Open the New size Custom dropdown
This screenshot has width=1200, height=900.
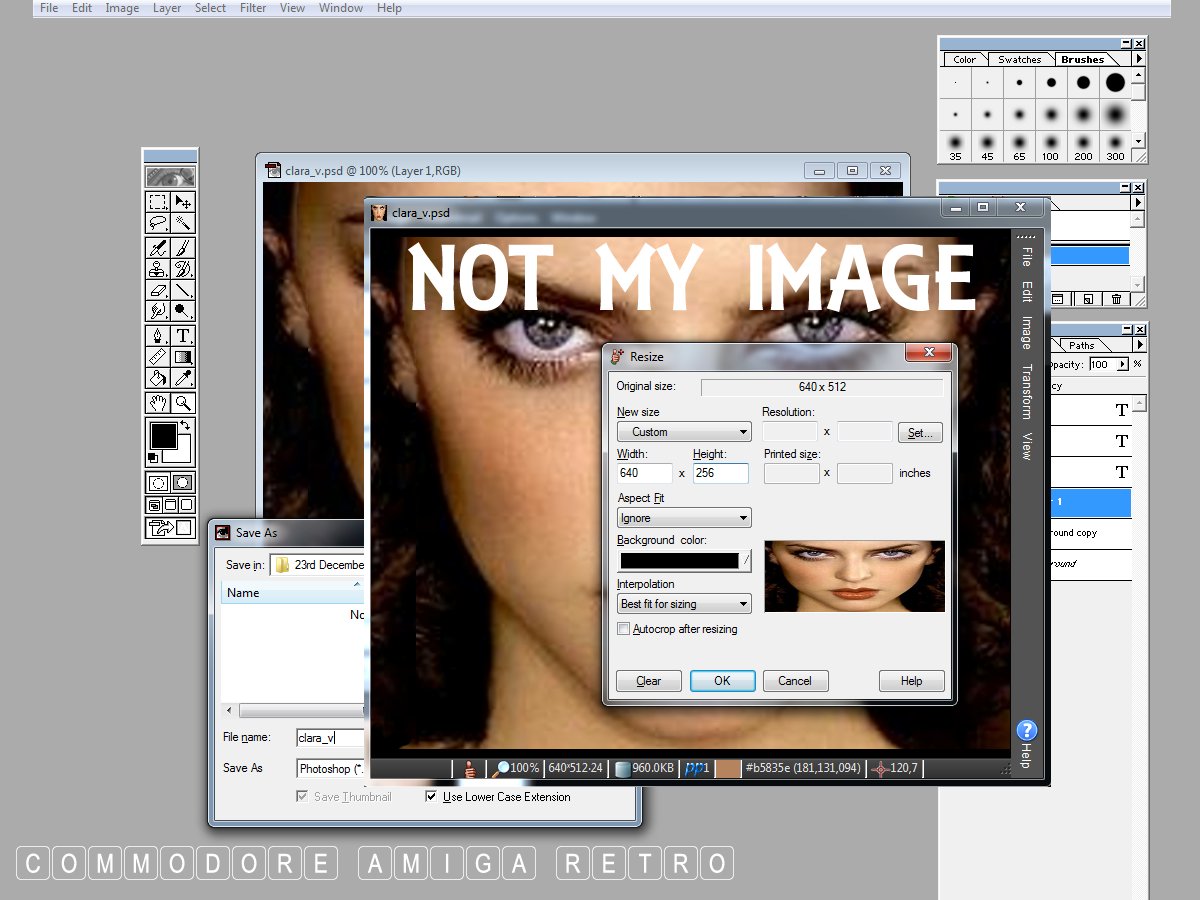click(684, 432)
